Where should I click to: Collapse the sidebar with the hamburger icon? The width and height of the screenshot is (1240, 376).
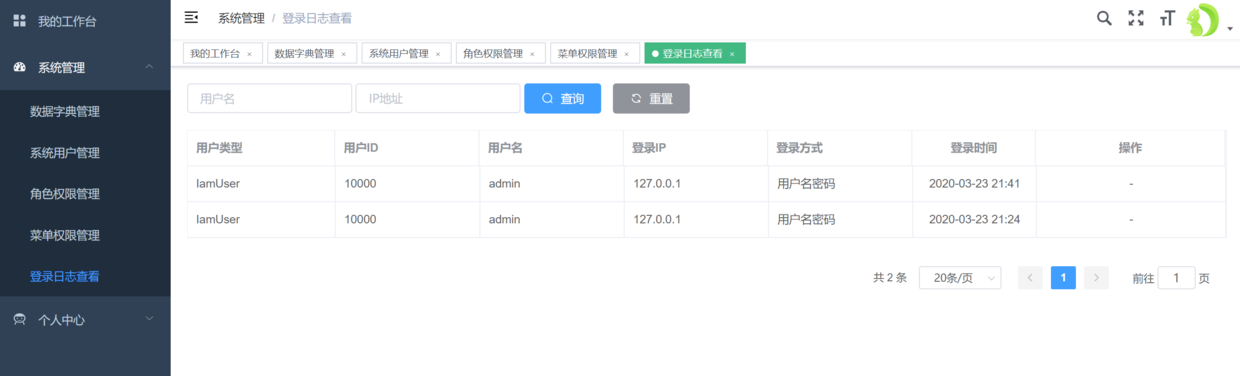pos(192,17)
